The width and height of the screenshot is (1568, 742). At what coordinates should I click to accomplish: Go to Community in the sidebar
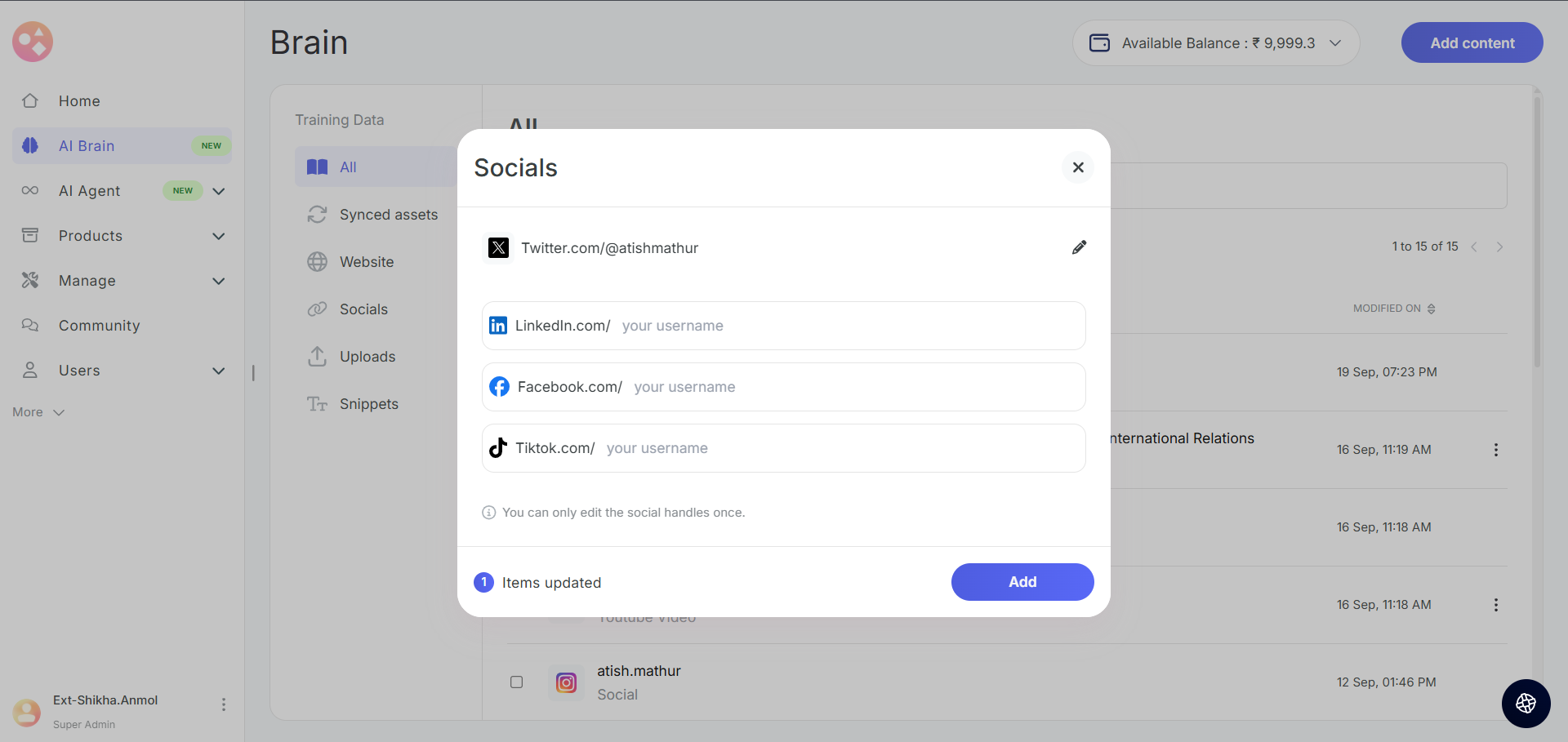[x=99, y=326]
